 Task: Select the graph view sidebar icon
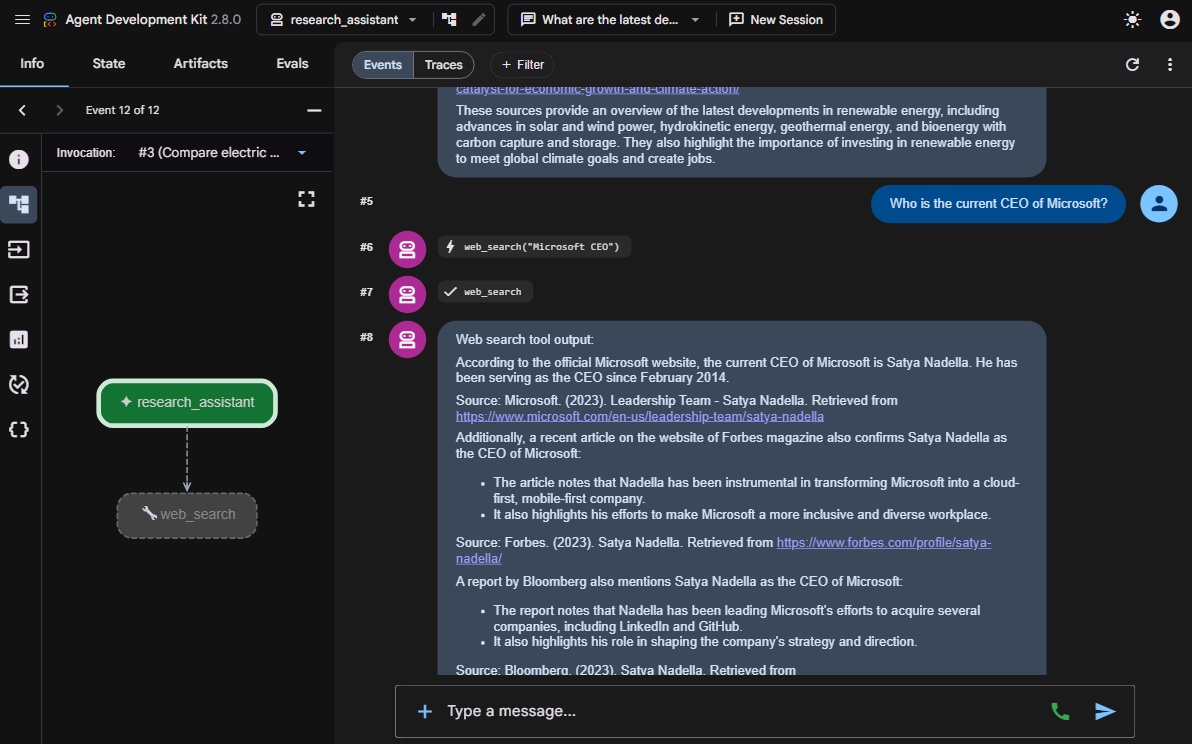19,205
